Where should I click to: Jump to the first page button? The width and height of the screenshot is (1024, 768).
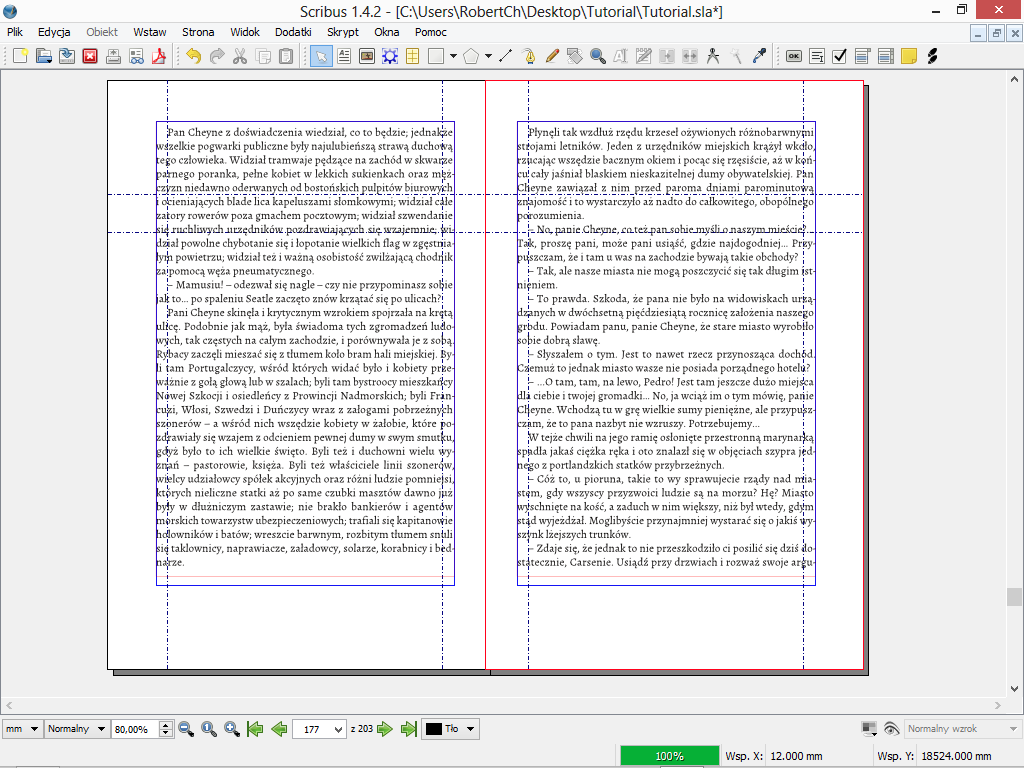point(256,729)
